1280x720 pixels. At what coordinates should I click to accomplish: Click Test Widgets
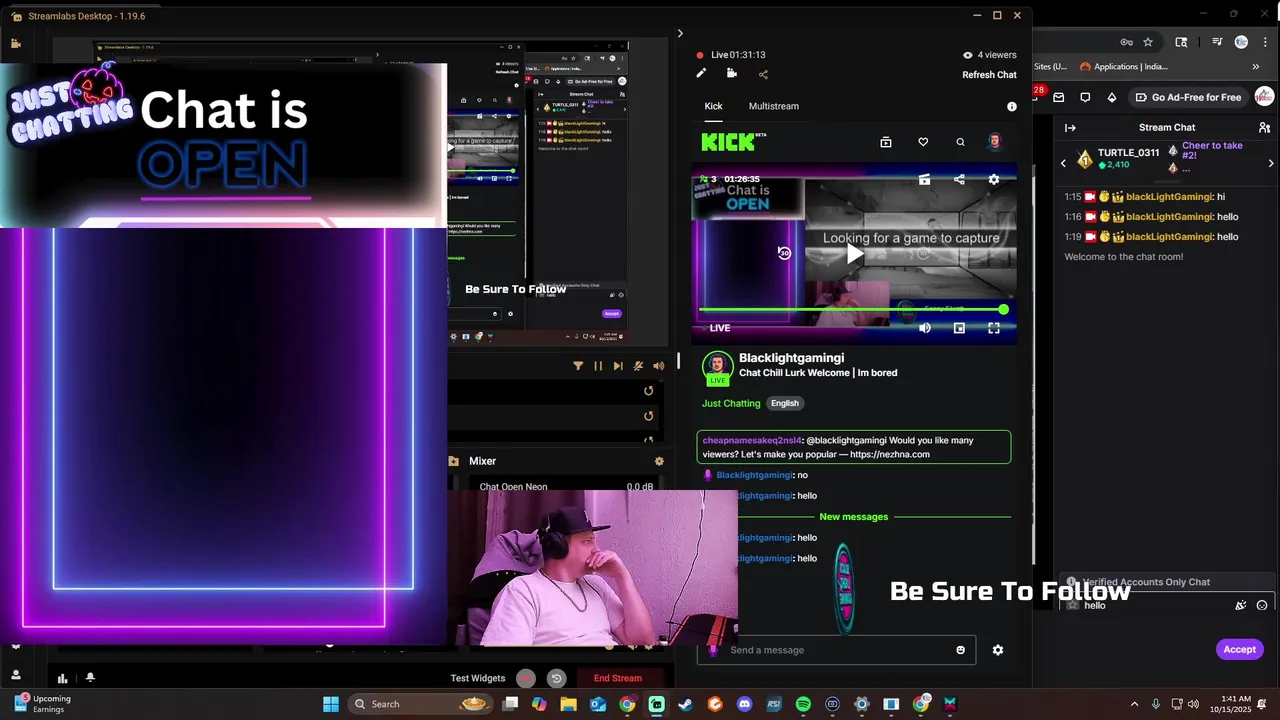pyautogui.click(x=478, y=678)
